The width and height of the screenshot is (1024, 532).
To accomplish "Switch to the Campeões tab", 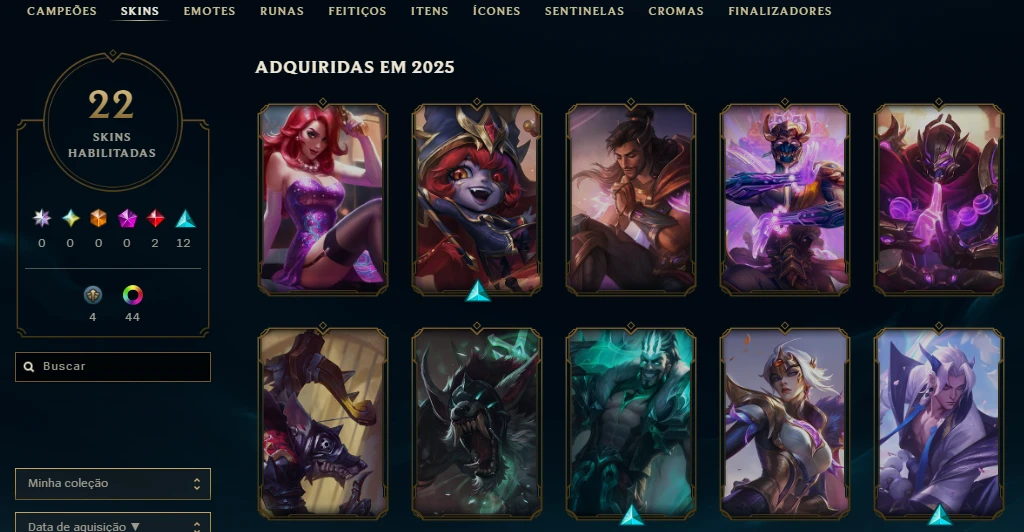I will 62,11.
